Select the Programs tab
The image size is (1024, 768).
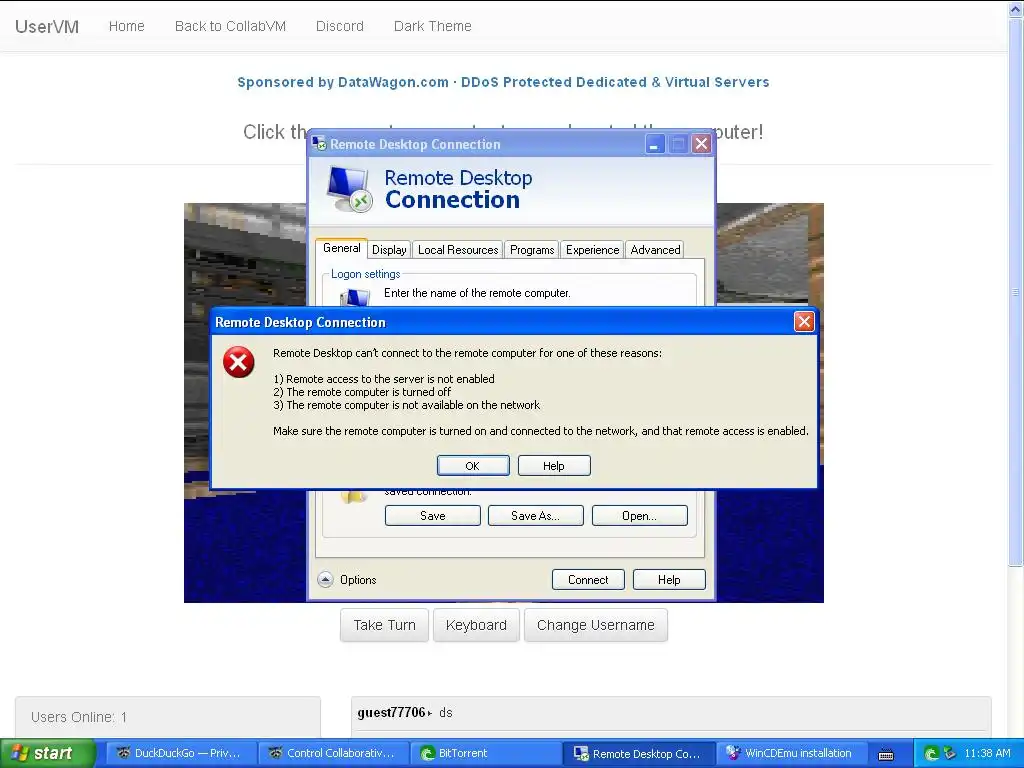click(x=532, y=249)
